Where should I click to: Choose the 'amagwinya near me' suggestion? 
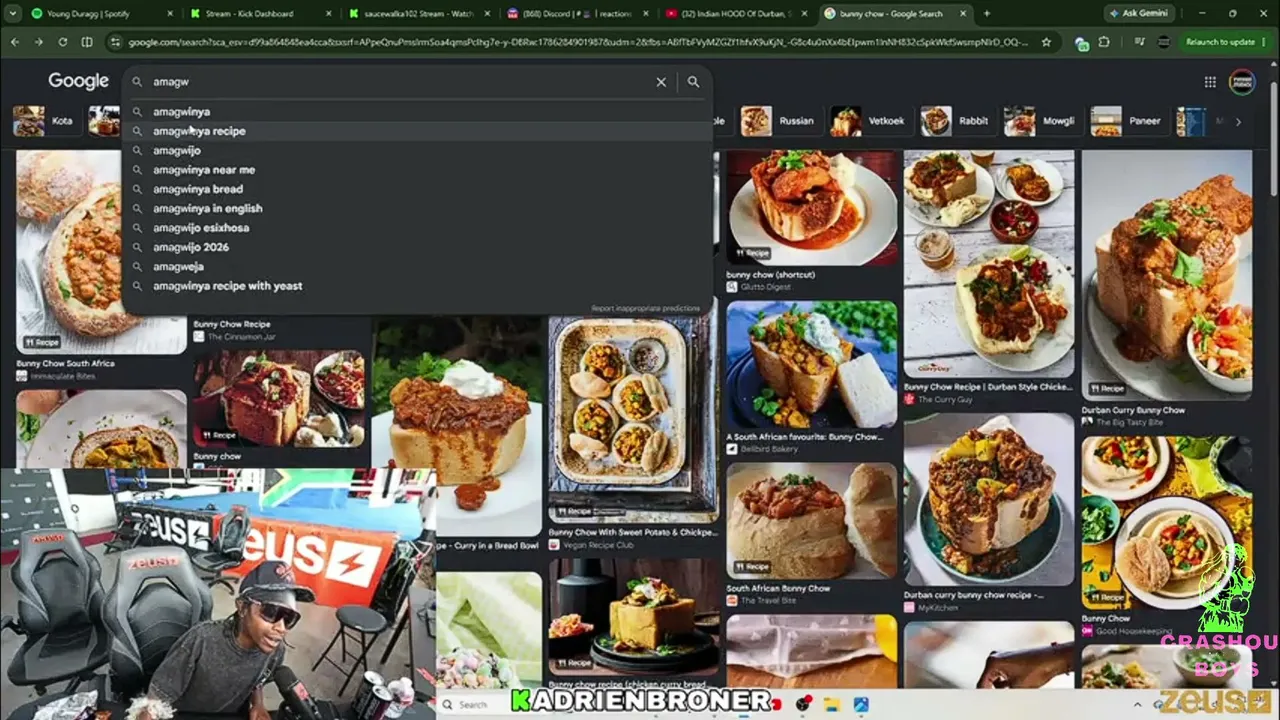(x=418, y=170)
